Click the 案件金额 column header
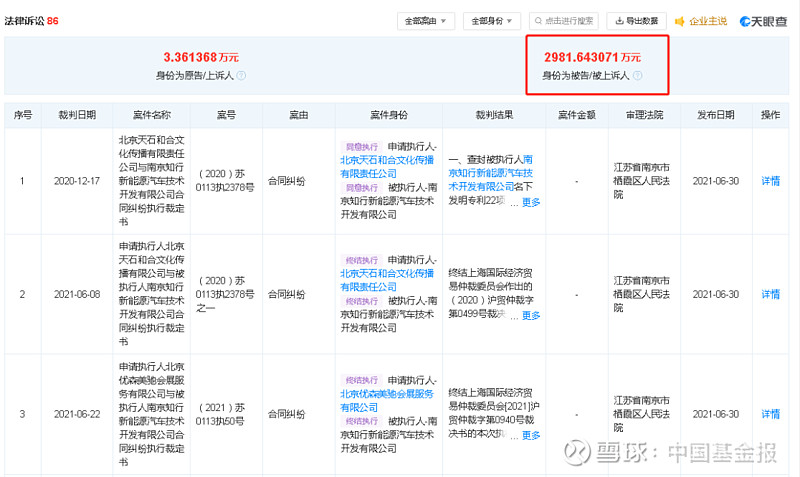This screenshot has height=477, width=800. point(577,115)
